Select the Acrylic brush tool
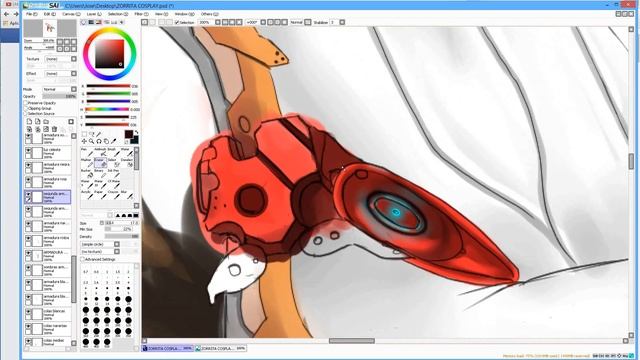This screenshot has height=360, width=640. pos(86,194)
